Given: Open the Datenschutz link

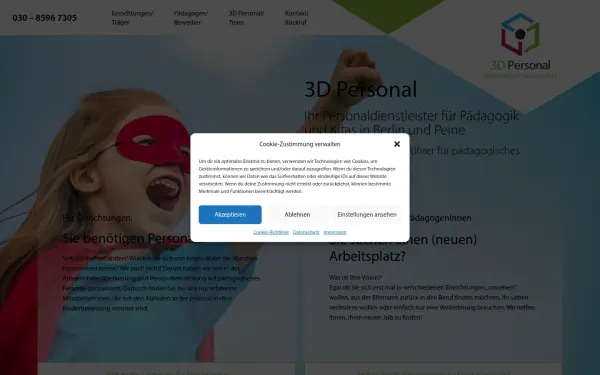Looking at the screenshot, I should [306, 232].
